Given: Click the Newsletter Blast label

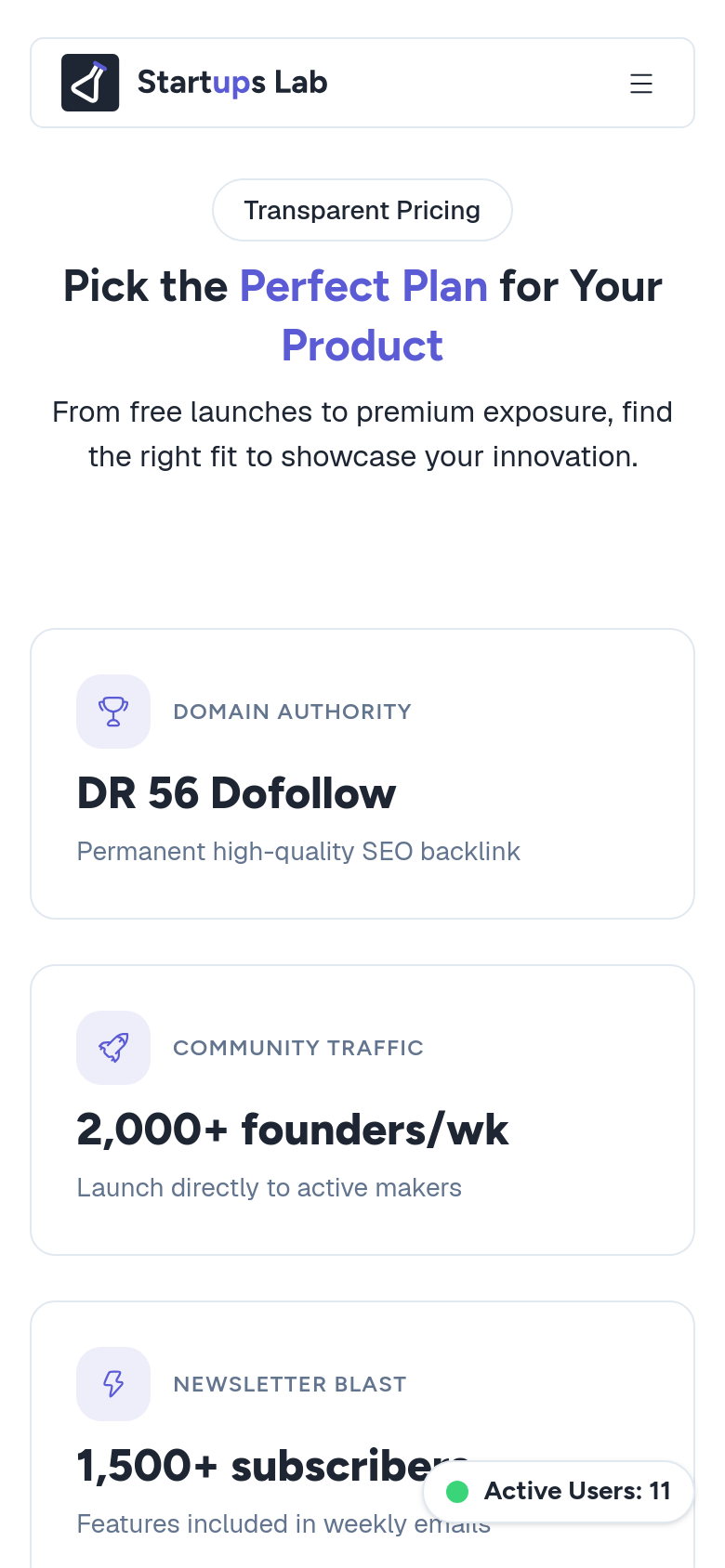Looking at the screenshot, I should coord(290,1384).
